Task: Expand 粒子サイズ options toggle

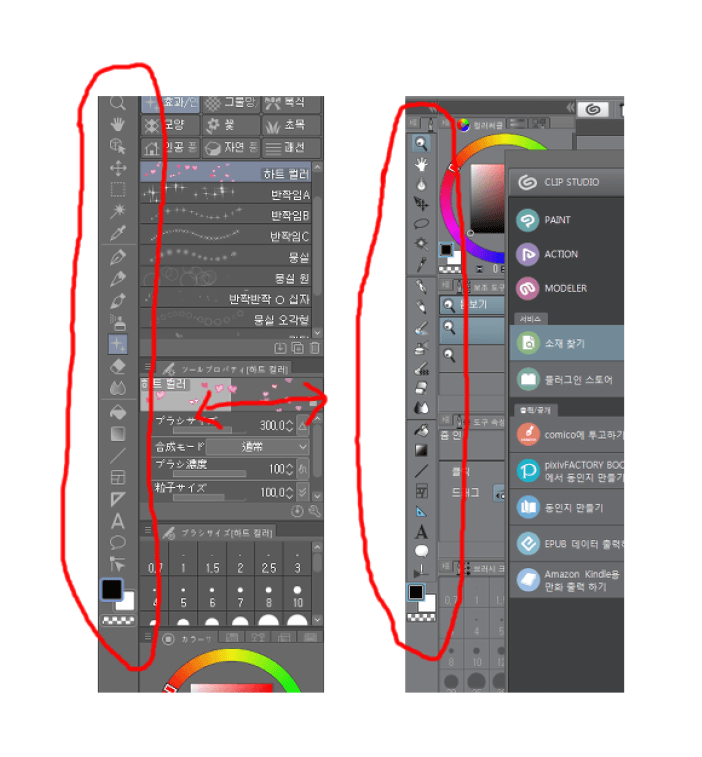Action: pos(303,492)
